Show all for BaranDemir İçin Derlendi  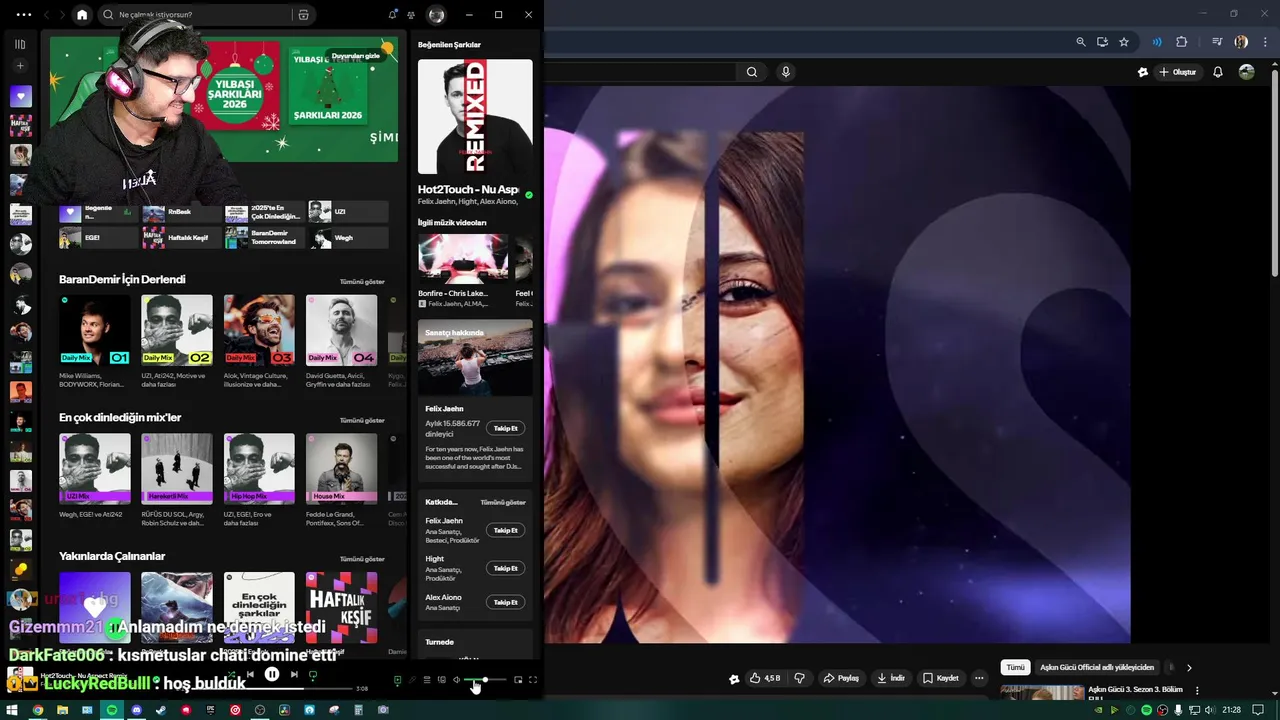point(362,282)
